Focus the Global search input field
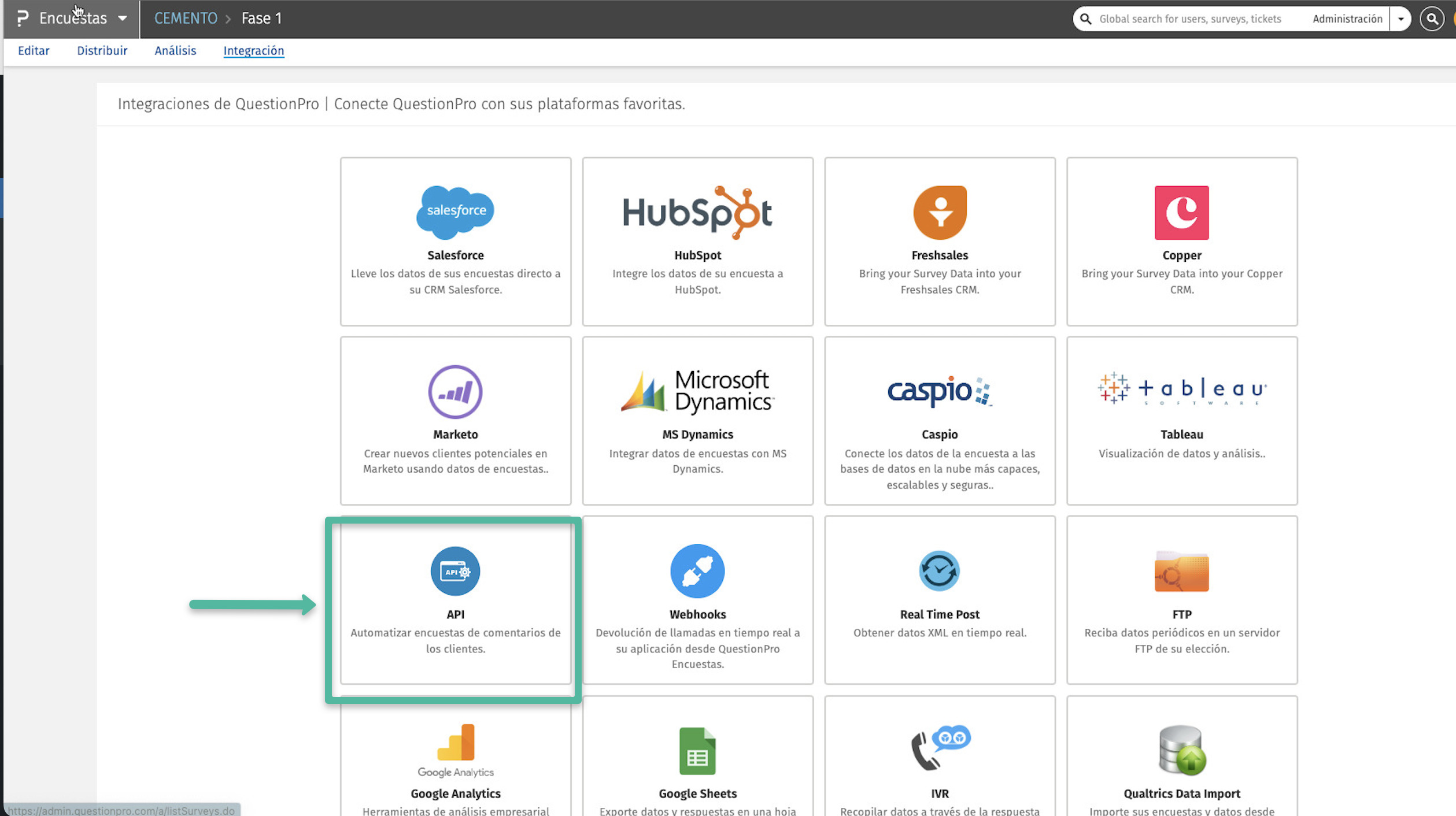Image resolution: width=1456 pixels, height=816 pixels. point(1190,19)
